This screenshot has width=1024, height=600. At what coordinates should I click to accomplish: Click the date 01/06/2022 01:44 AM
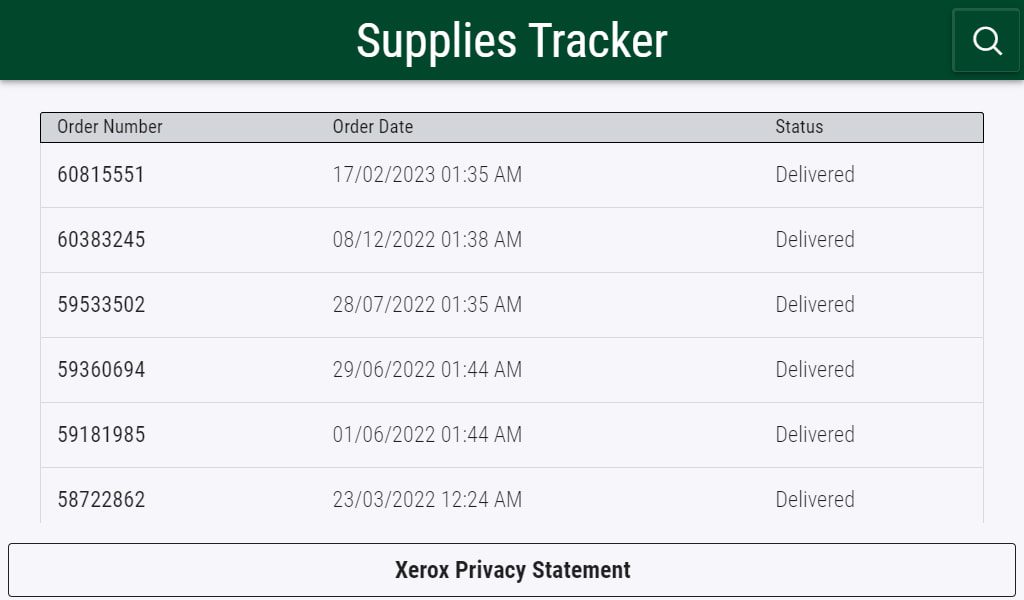(x=427, y=434)
